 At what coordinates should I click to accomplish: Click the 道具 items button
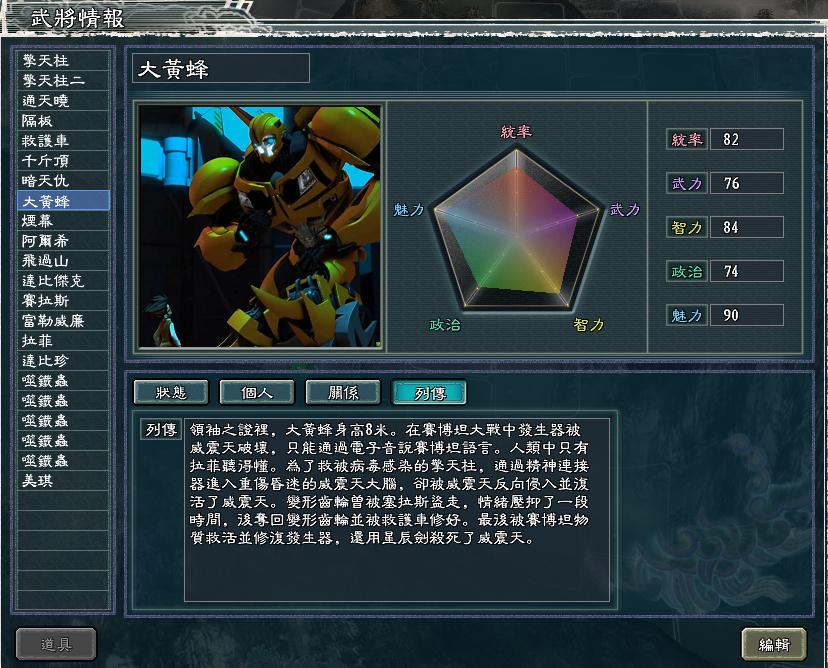click(x=56, y=644)
